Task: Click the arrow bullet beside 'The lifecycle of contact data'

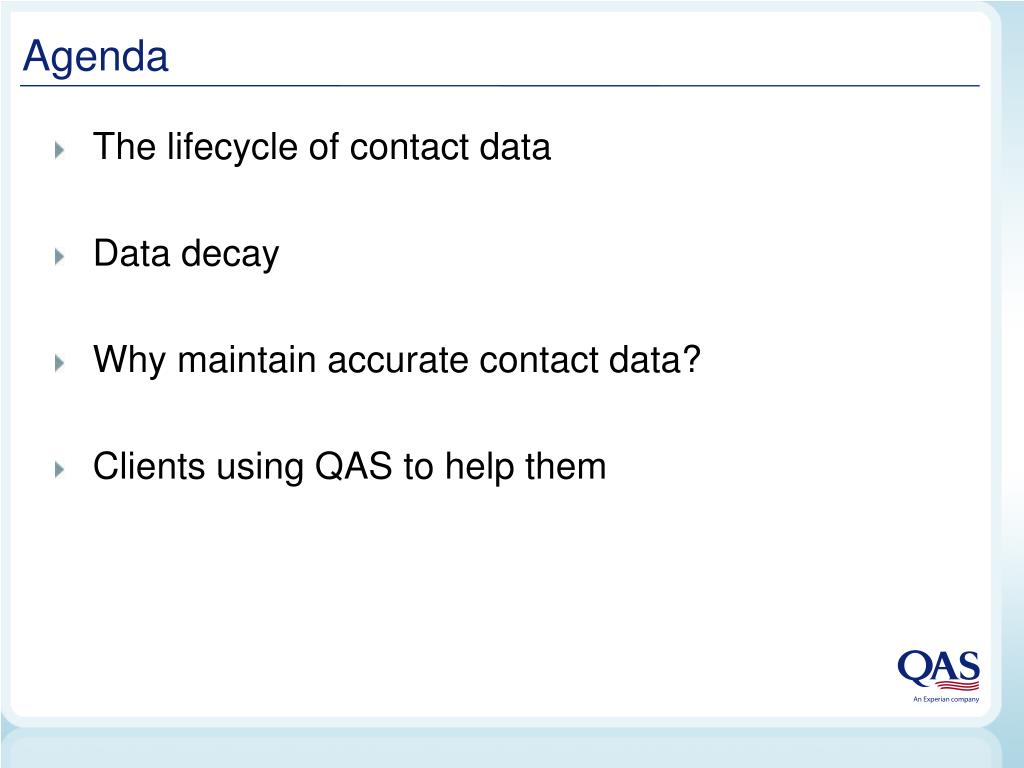Action: [59, 150]
